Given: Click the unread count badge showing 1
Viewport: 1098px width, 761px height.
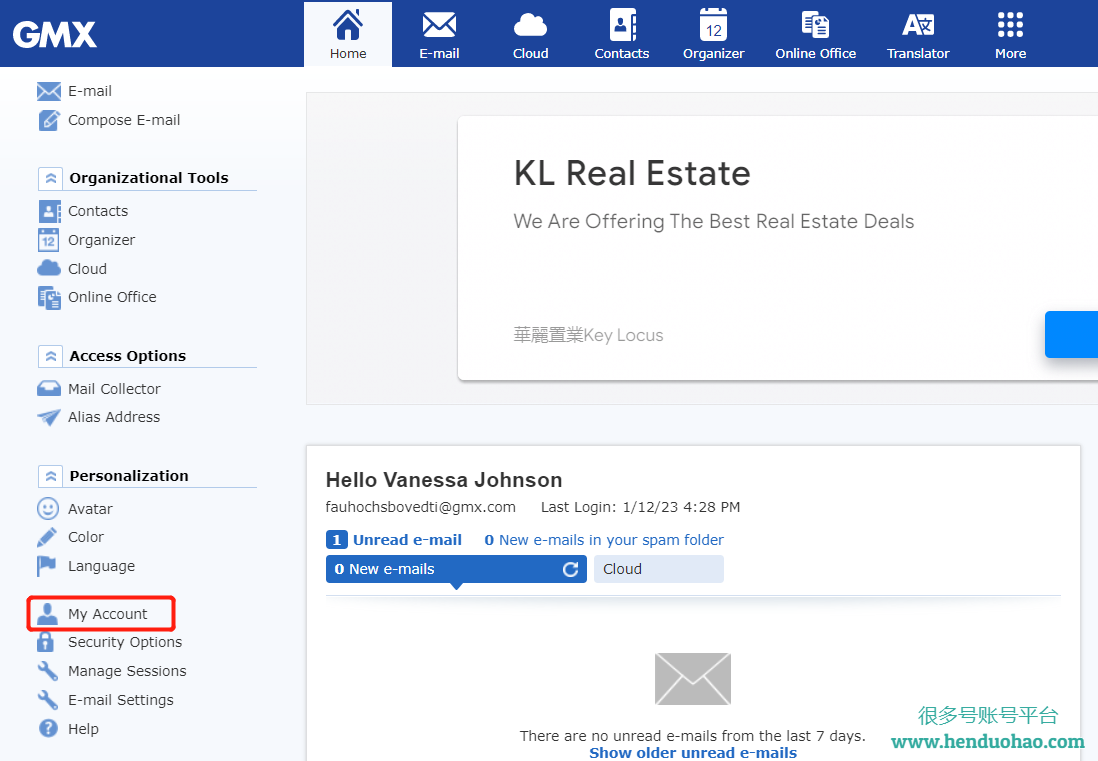Looking at the screenshot, I should 336,540.
